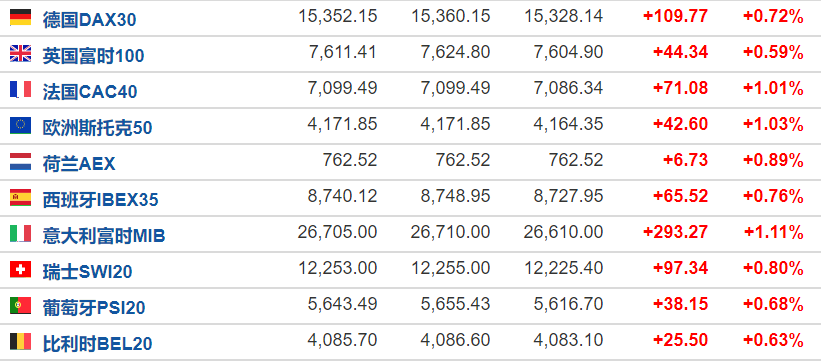Click the Swiss flag icon
The image size is (821, 362).
[20, 270]
